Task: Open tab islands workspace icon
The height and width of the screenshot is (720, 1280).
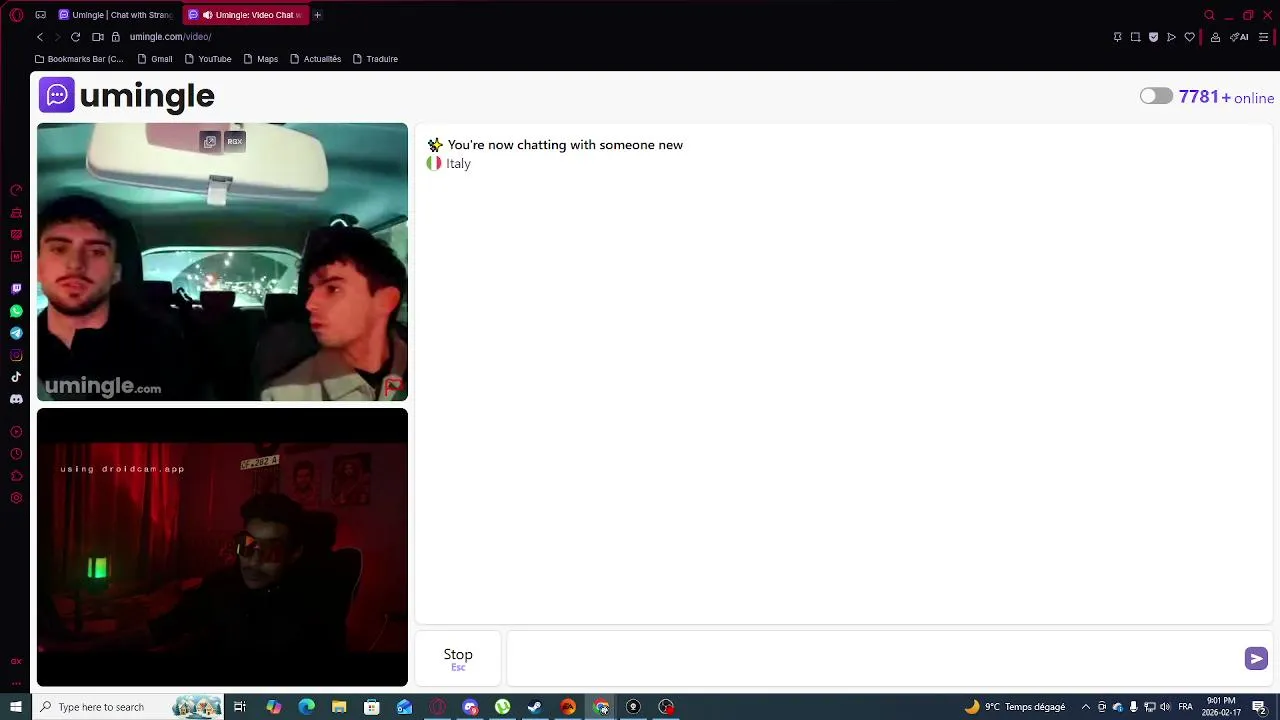Action: 40,15
